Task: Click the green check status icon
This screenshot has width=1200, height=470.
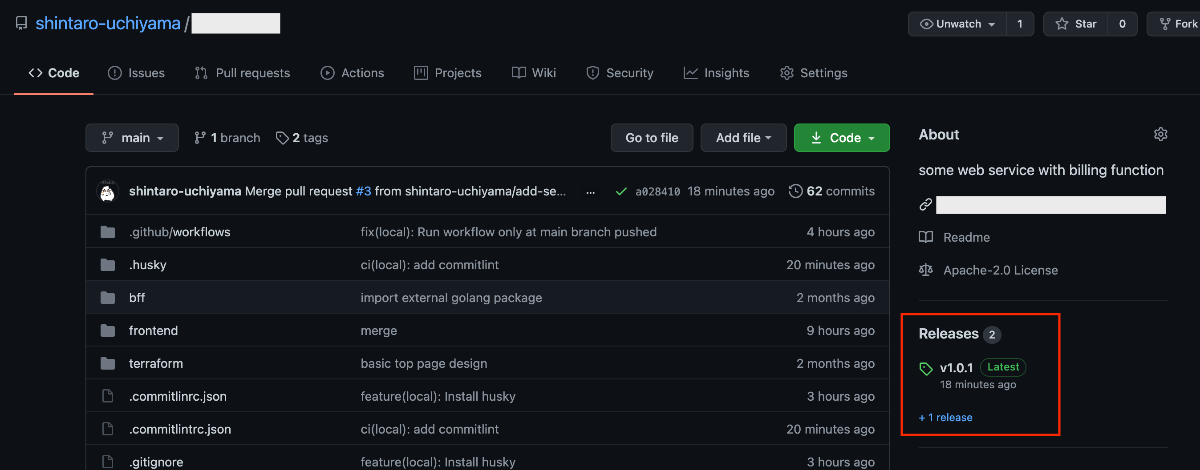Action: (x=621, y=191)
